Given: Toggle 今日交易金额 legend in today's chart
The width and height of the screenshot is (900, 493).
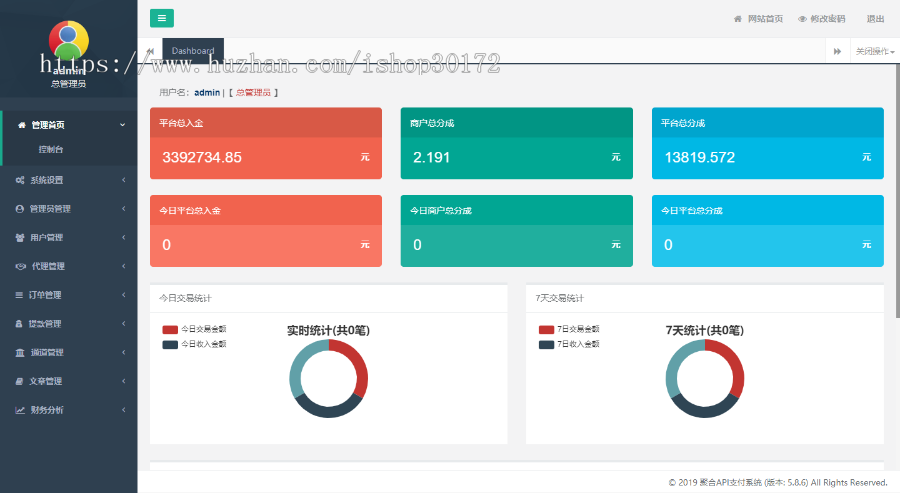Looking at the screenshot, I should [x=194, y=329].
